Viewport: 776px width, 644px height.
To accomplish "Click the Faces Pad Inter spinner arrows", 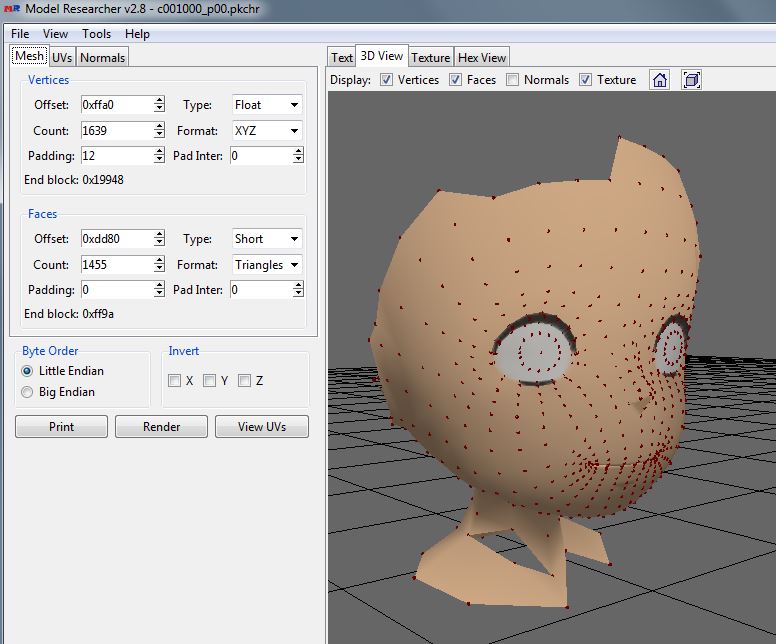I will click(298, 290).
